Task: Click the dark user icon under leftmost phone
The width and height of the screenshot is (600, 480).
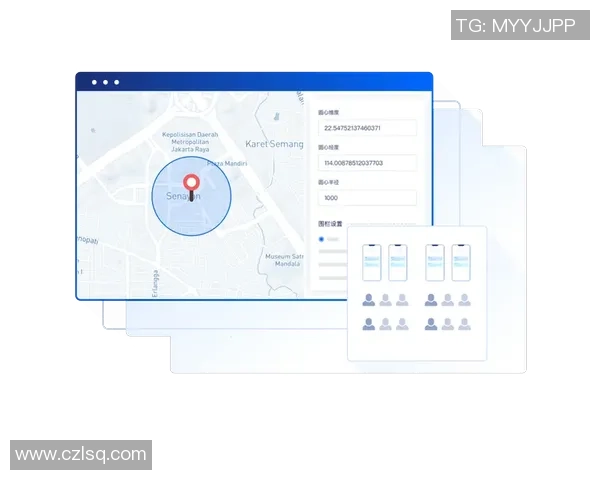Action: coord(369,299)
